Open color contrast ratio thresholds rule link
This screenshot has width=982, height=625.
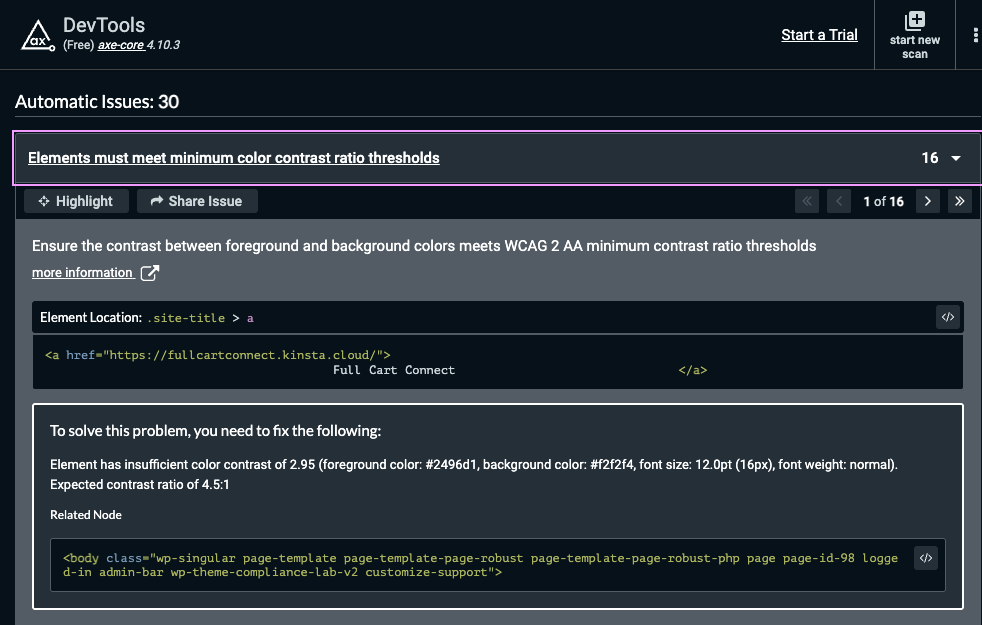point(234,158)
